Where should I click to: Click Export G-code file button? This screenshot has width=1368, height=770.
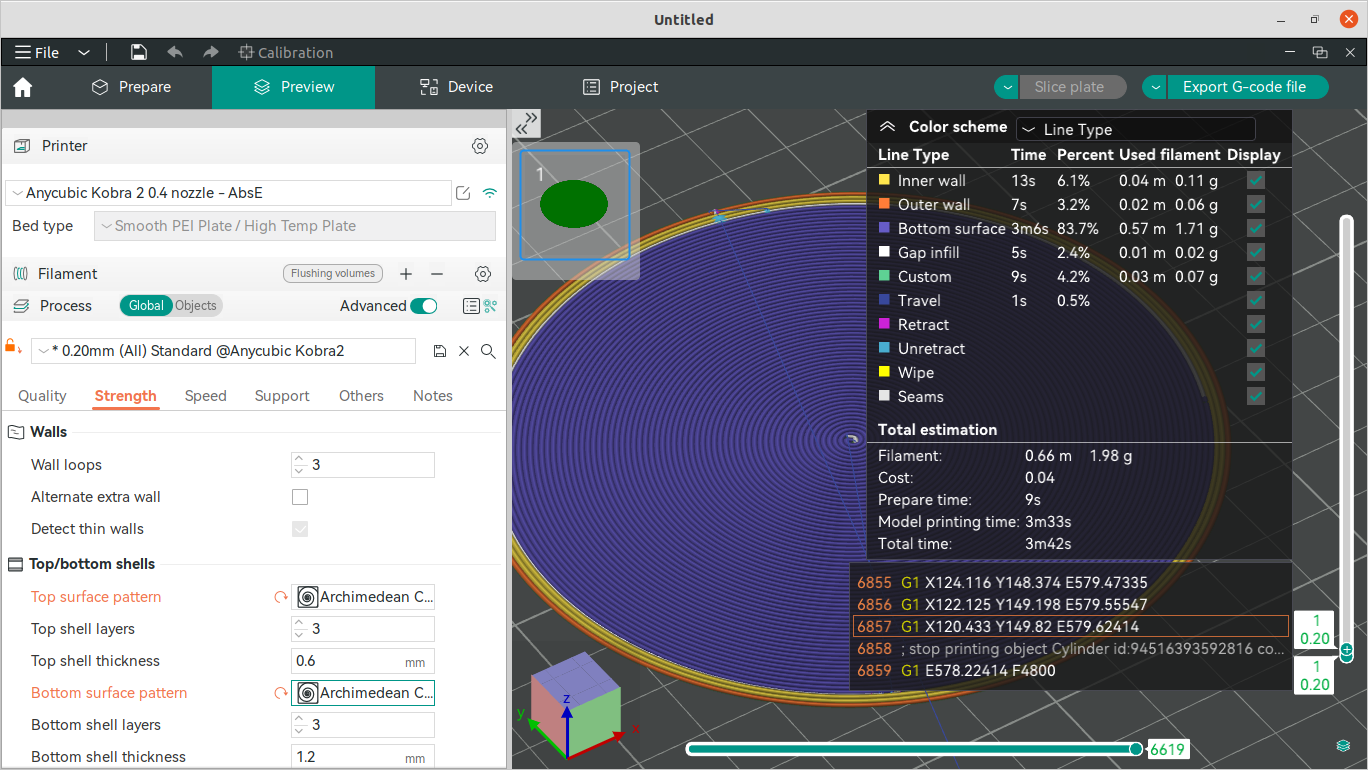1244,87
